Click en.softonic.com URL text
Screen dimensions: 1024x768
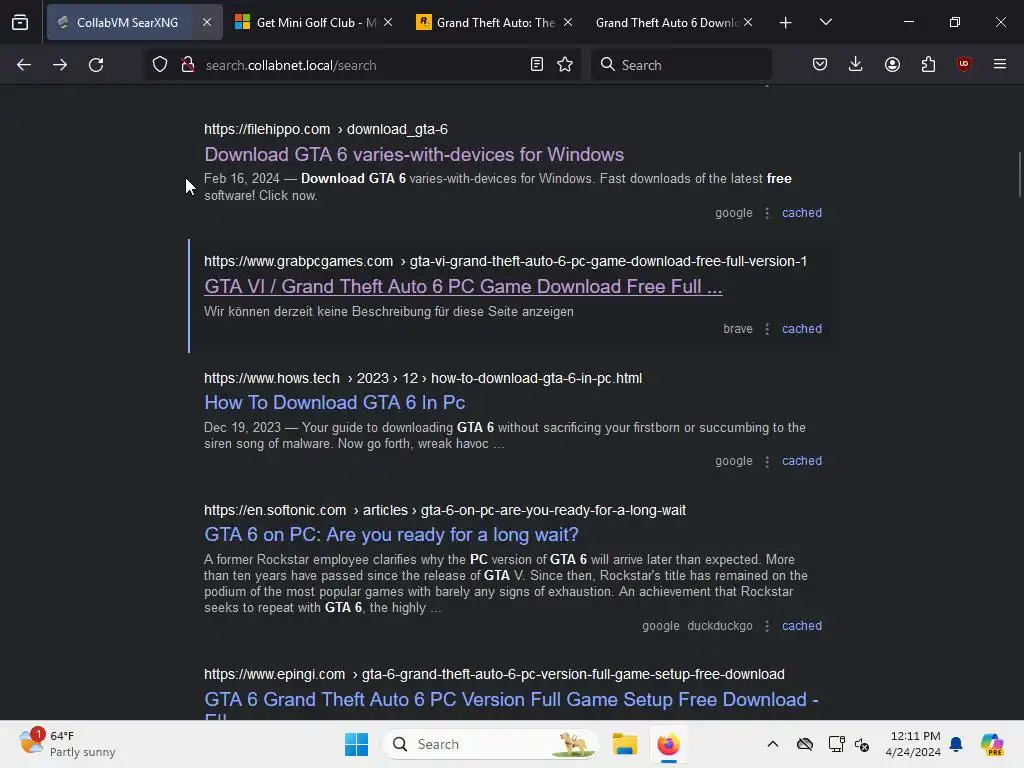275,510
